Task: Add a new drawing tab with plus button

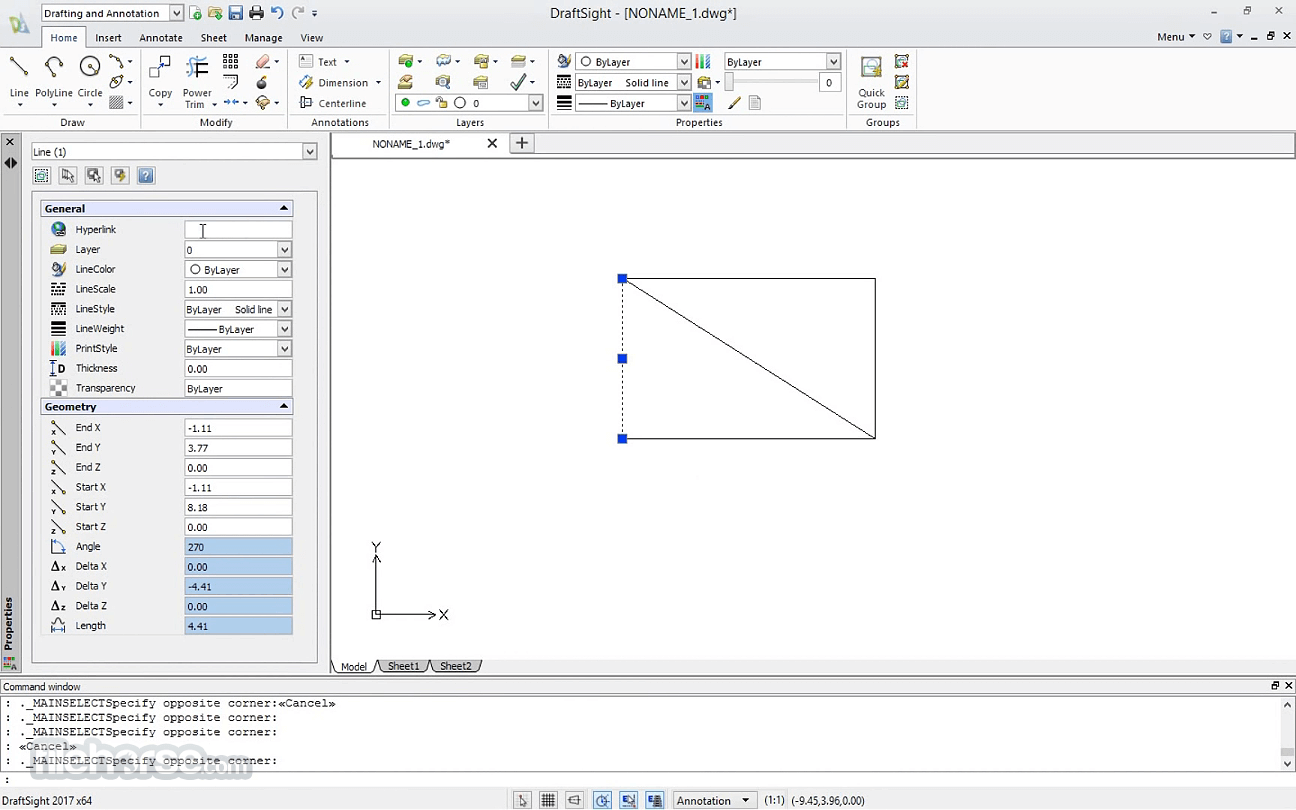Action: point(521,143)
